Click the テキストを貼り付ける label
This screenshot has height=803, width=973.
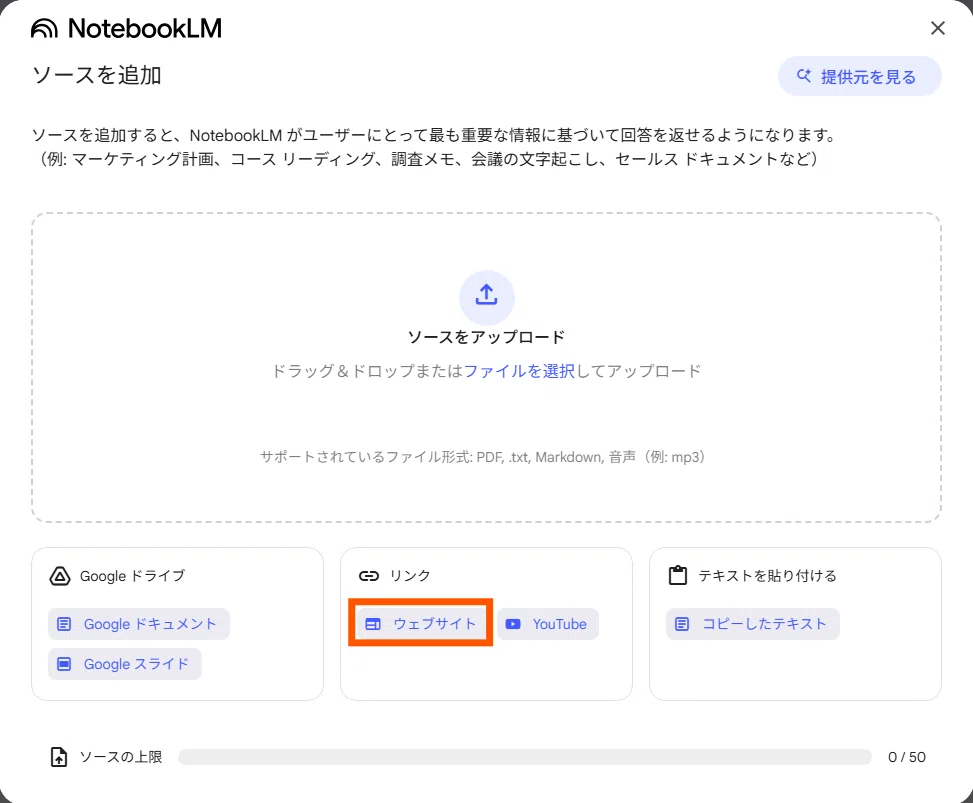(x=768, y=576)
